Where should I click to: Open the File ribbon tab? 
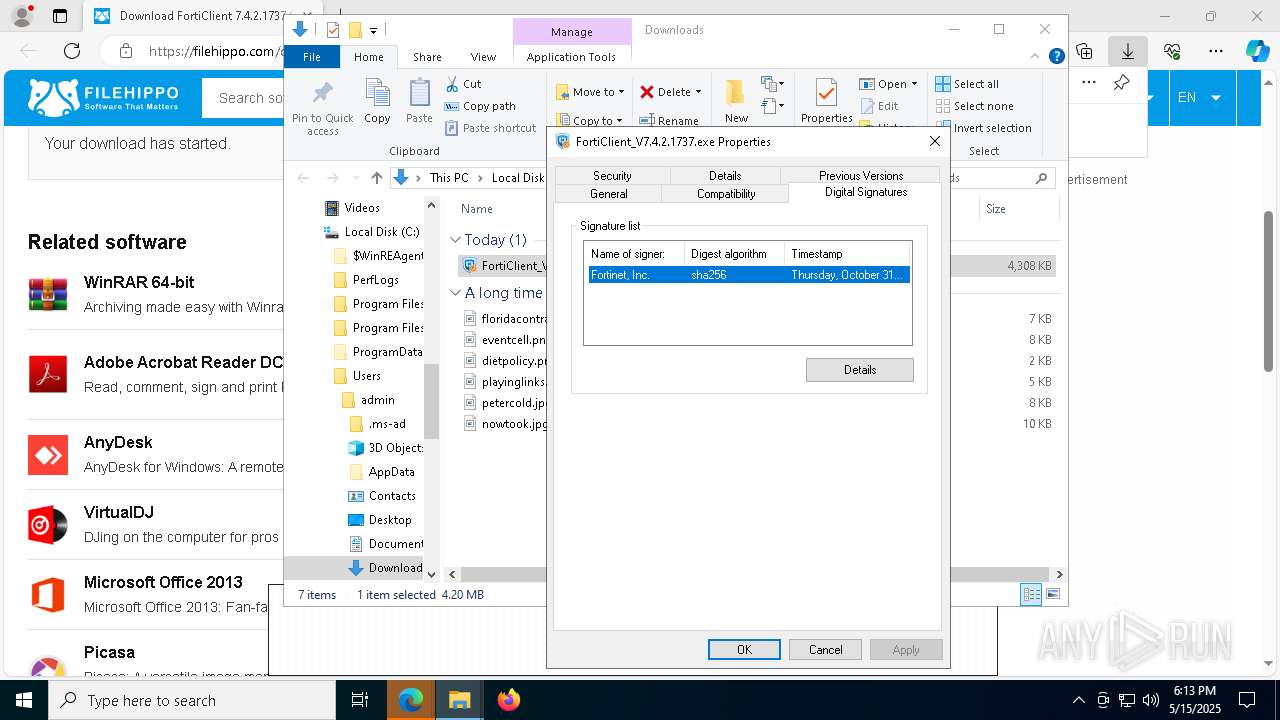coord(312,57)
